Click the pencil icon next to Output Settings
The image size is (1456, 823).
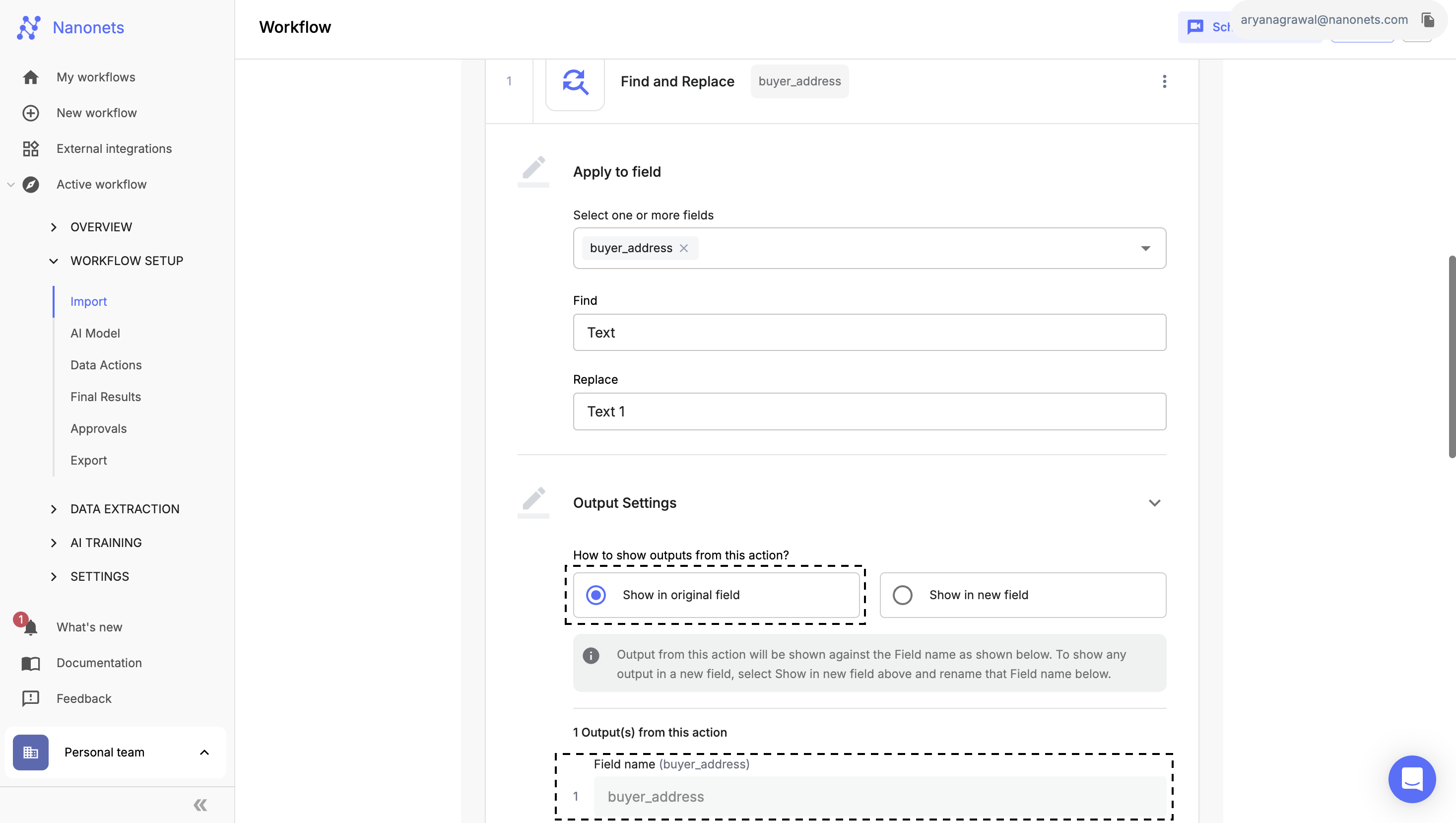534,502
